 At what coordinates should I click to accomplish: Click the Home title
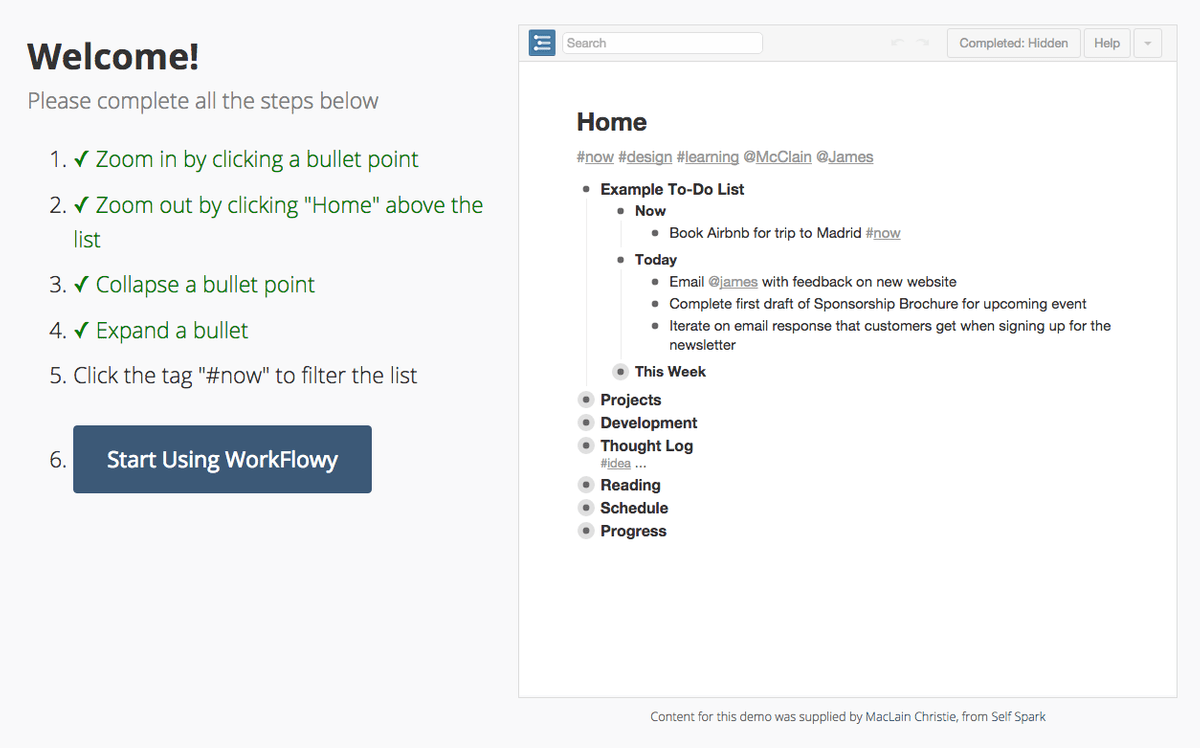612,122
